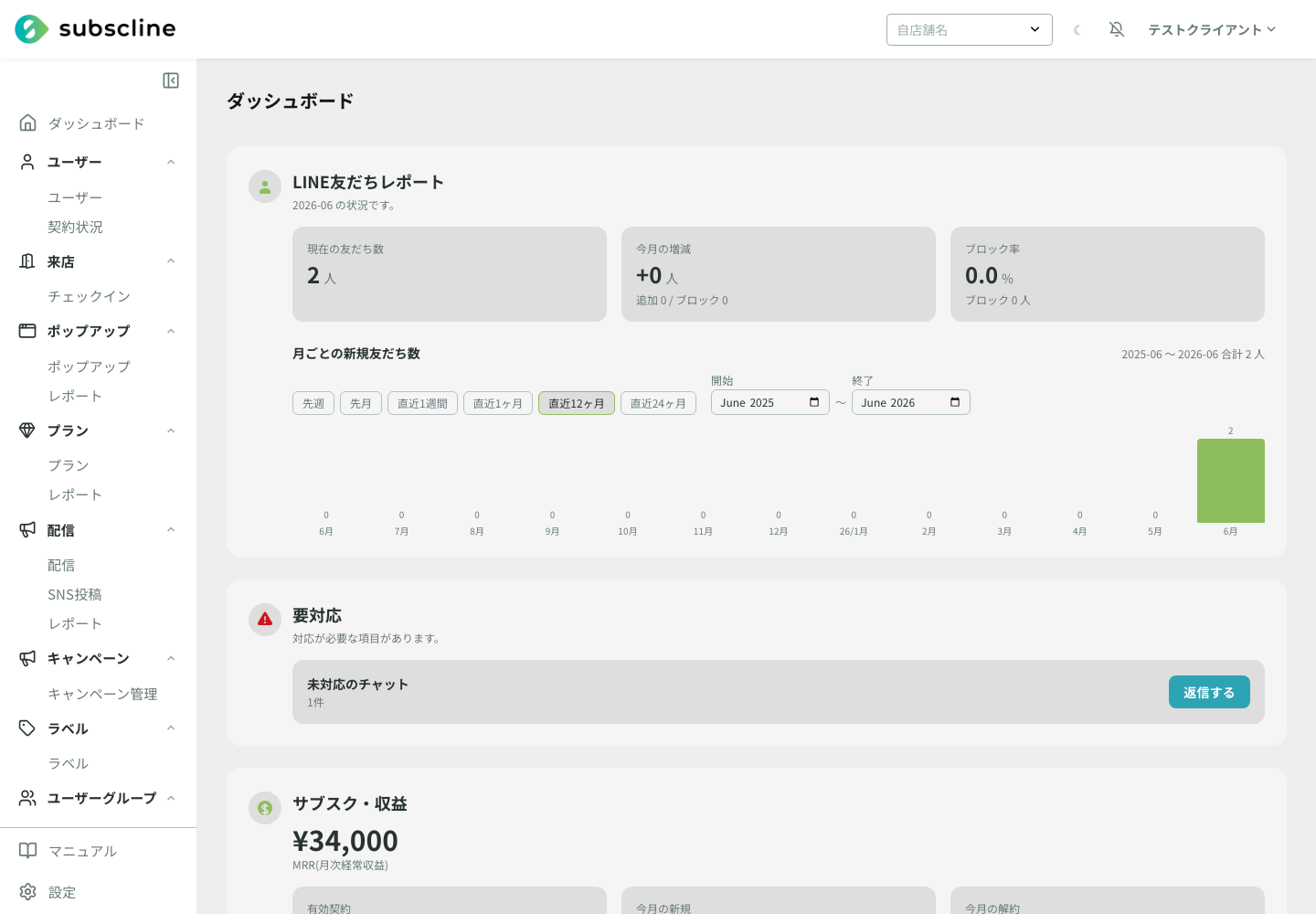The height and width of the screenshot is (914, 1316).
Task: Click the 現在の友だち数 card
Action: 450,274
